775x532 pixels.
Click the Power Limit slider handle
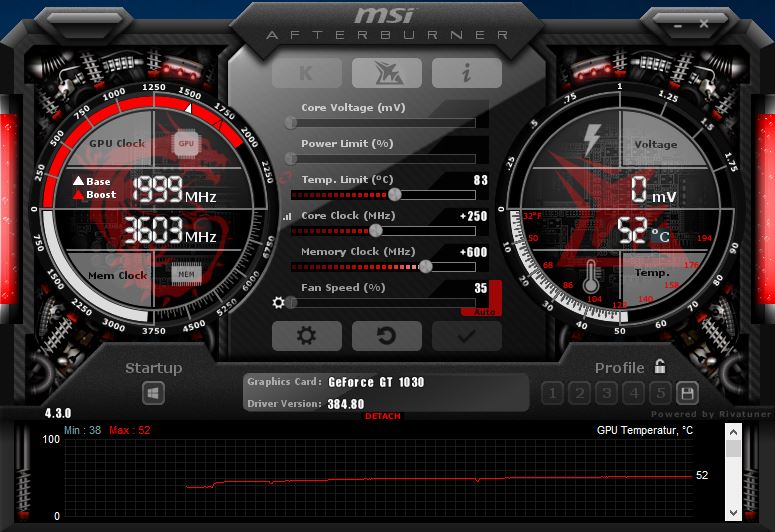(x=291, y=158)
